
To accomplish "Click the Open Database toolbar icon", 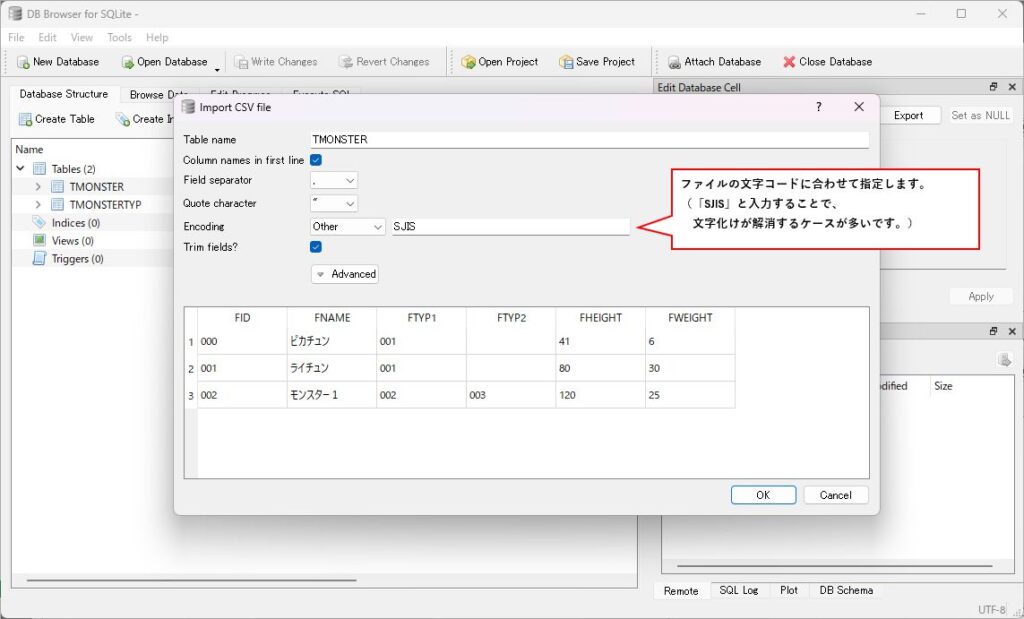I will click(127, 62).
